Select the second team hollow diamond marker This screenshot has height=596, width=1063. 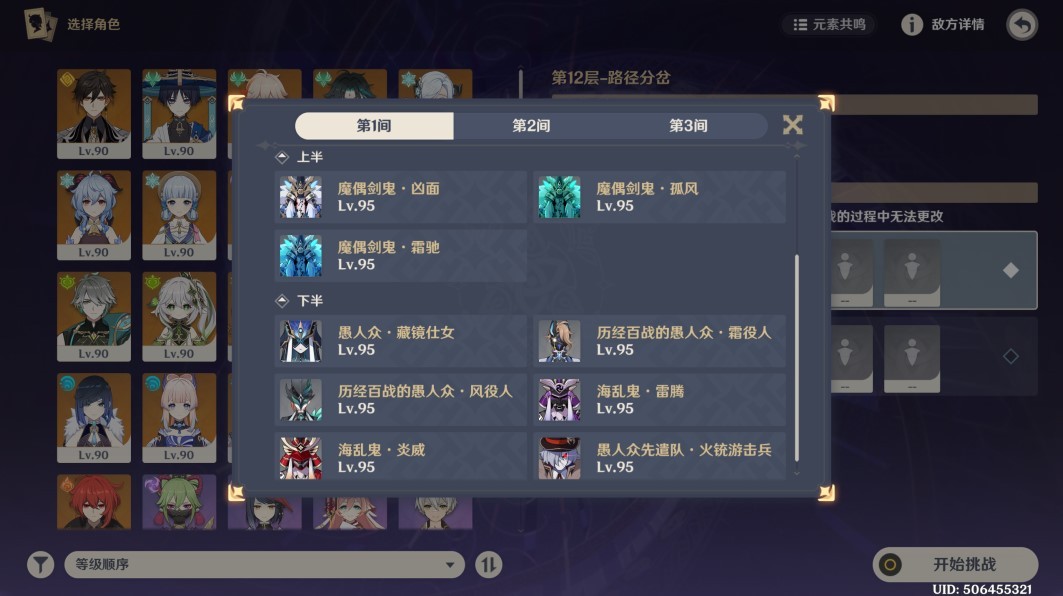click(x=1011, y=356)
